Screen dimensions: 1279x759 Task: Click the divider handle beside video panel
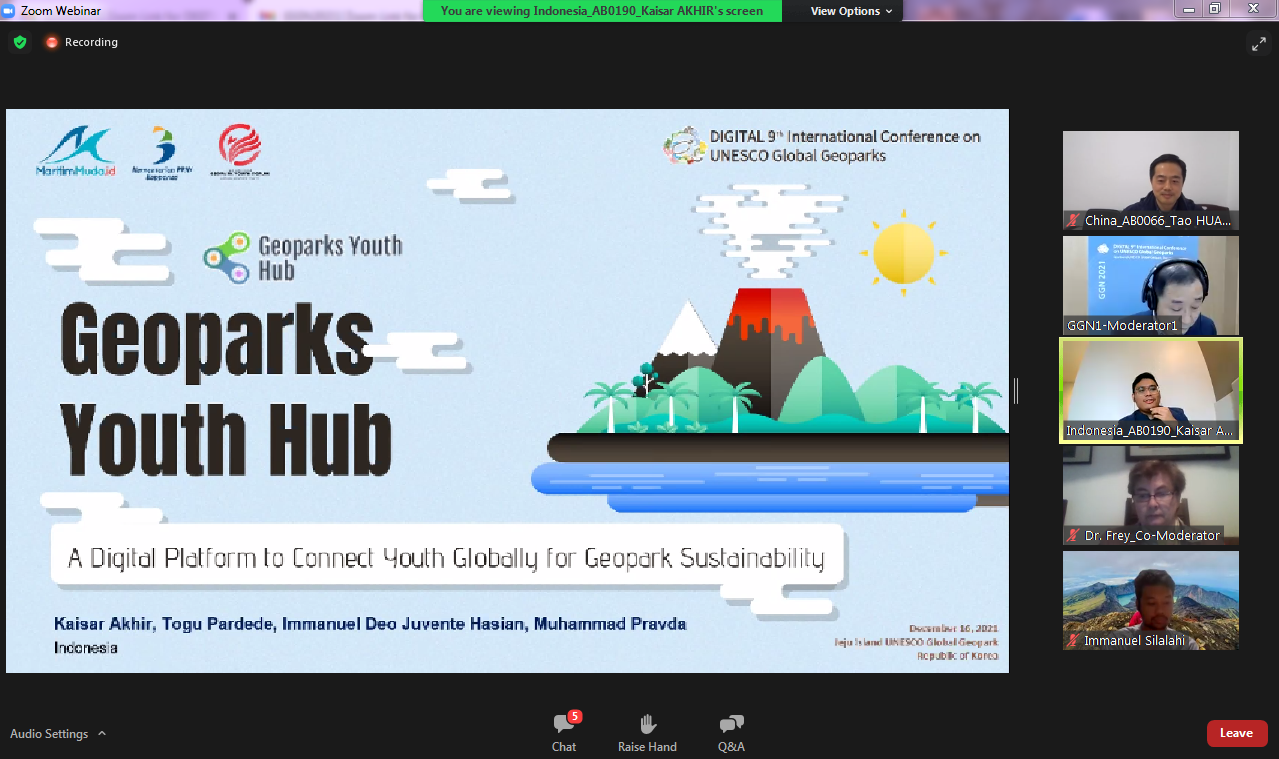(x=1016, y=391)
